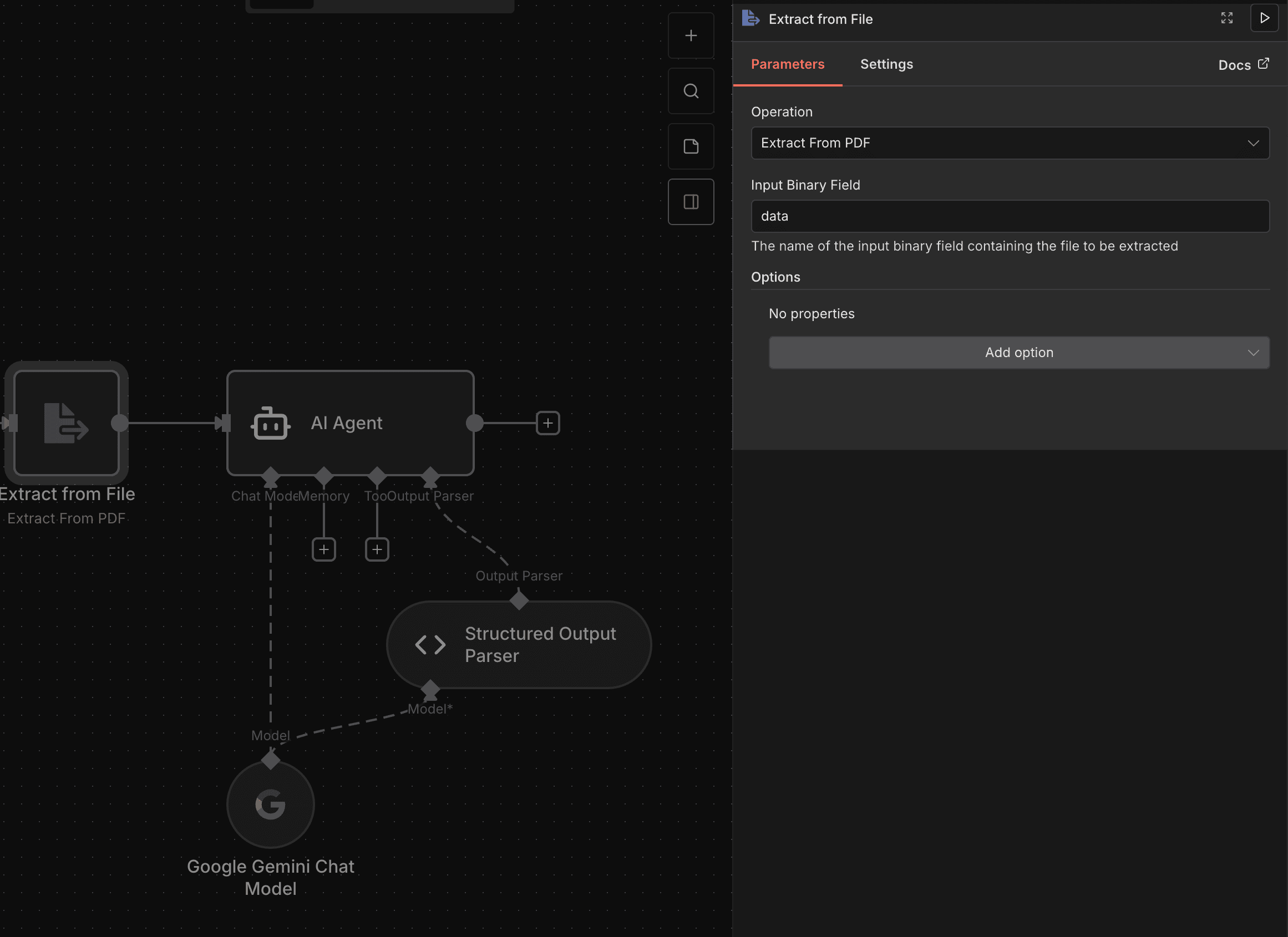The image size is (1288, 937).
Task: Expand the node panel to full screen
Action: [x=1226, y=18]
